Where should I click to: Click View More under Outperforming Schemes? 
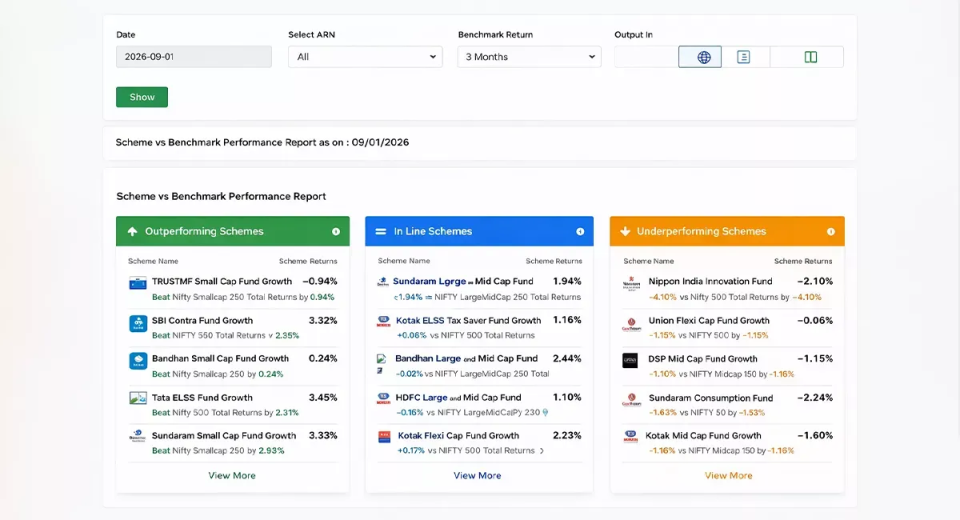[x=232, y=475]
